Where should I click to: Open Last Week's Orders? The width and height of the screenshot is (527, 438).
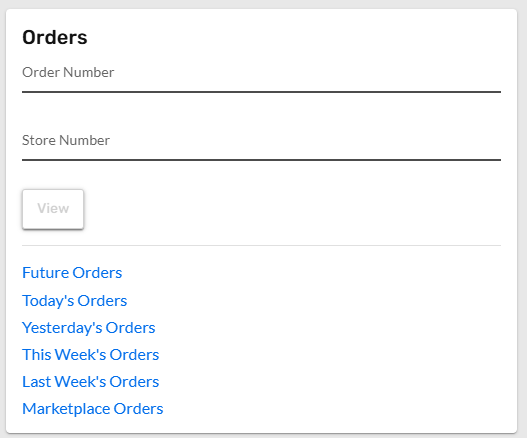(x=91, y=382)
